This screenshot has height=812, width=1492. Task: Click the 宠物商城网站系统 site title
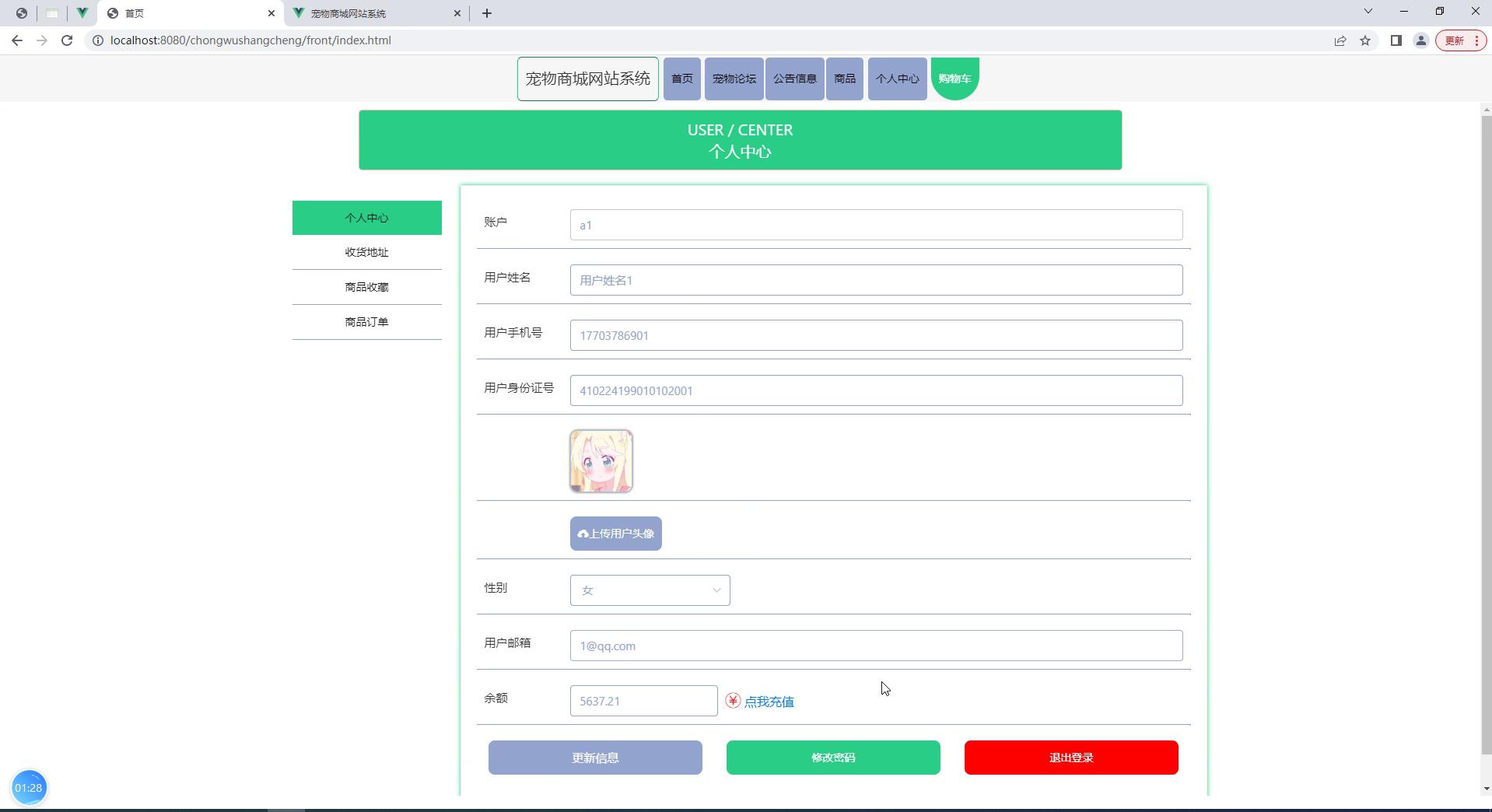click(x=588, y=79)
